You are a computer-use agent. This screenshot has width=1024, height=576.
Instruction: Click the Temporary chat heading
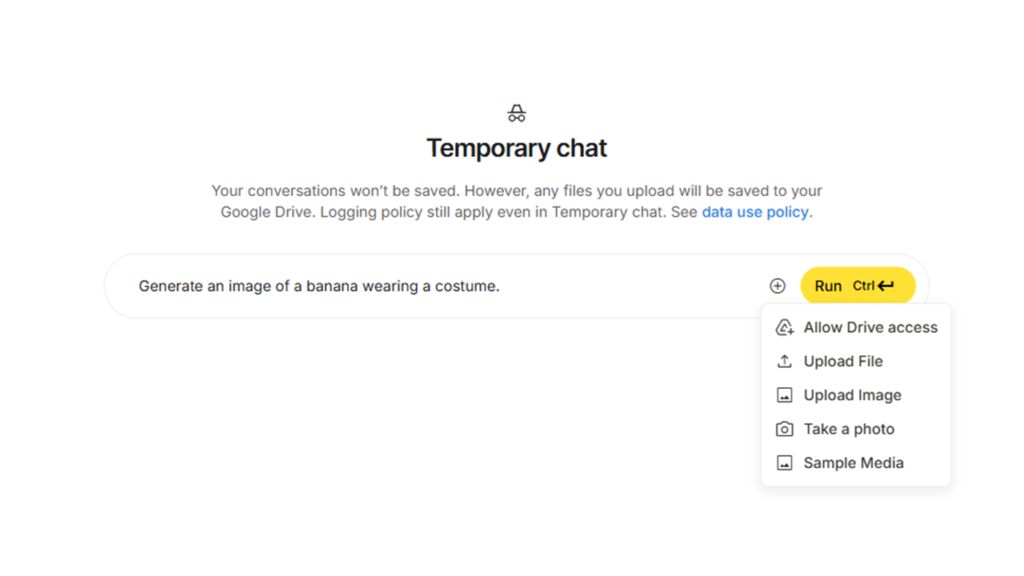(x=517, y=148)
